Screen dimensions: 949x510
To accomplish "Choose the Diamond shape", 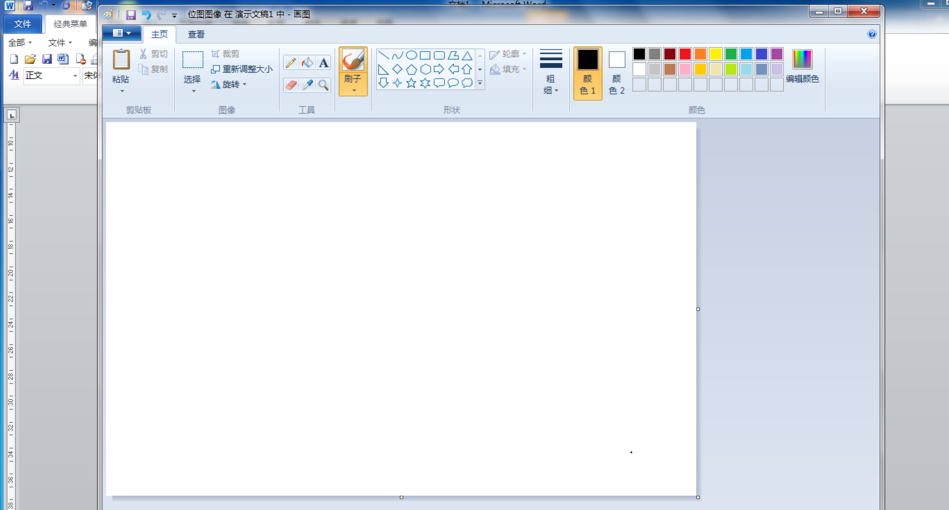I will (397, 69).
